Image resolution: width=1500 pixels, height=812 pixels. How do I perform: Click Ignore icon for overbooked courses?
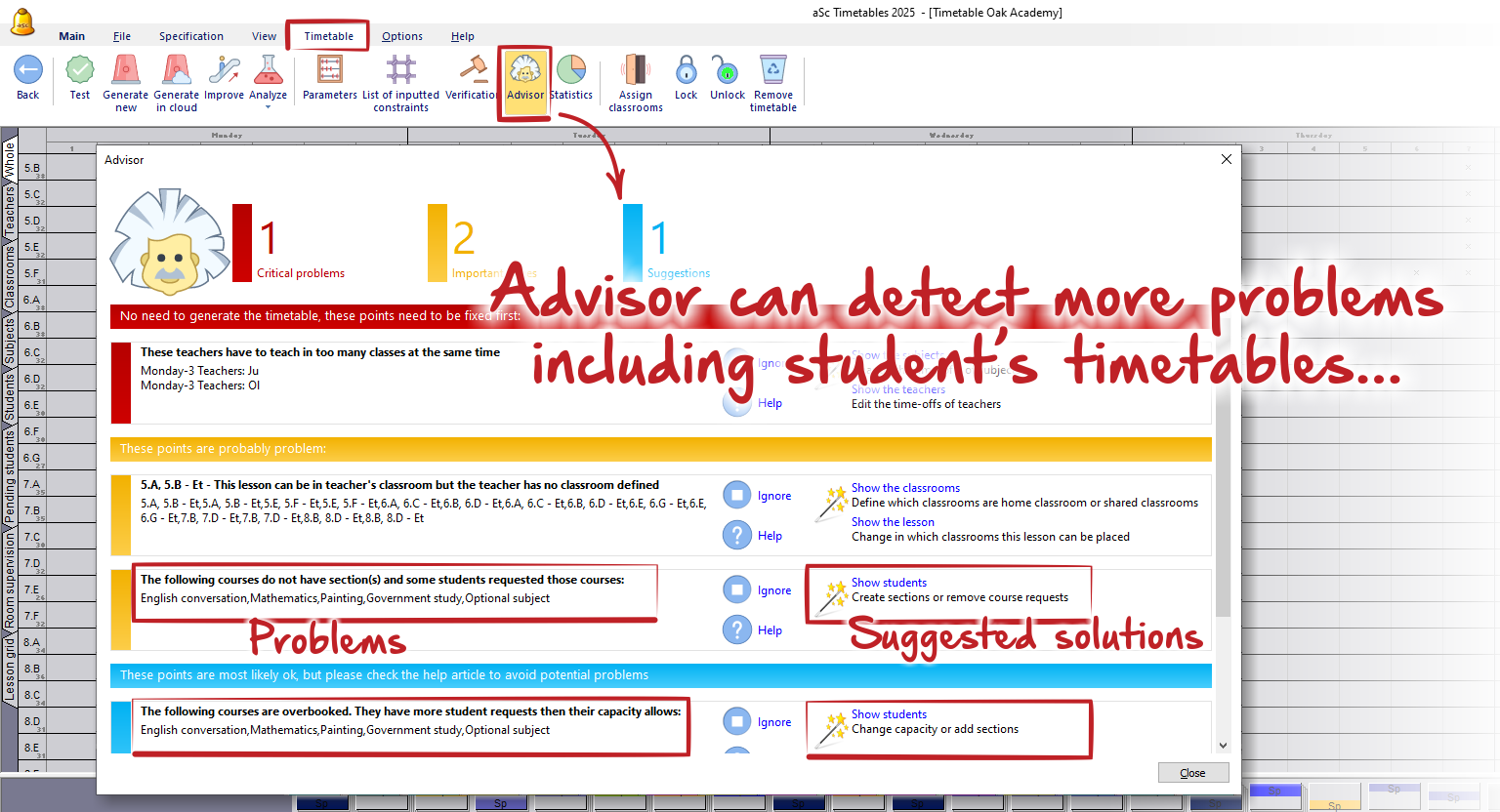tap(737, 722)
